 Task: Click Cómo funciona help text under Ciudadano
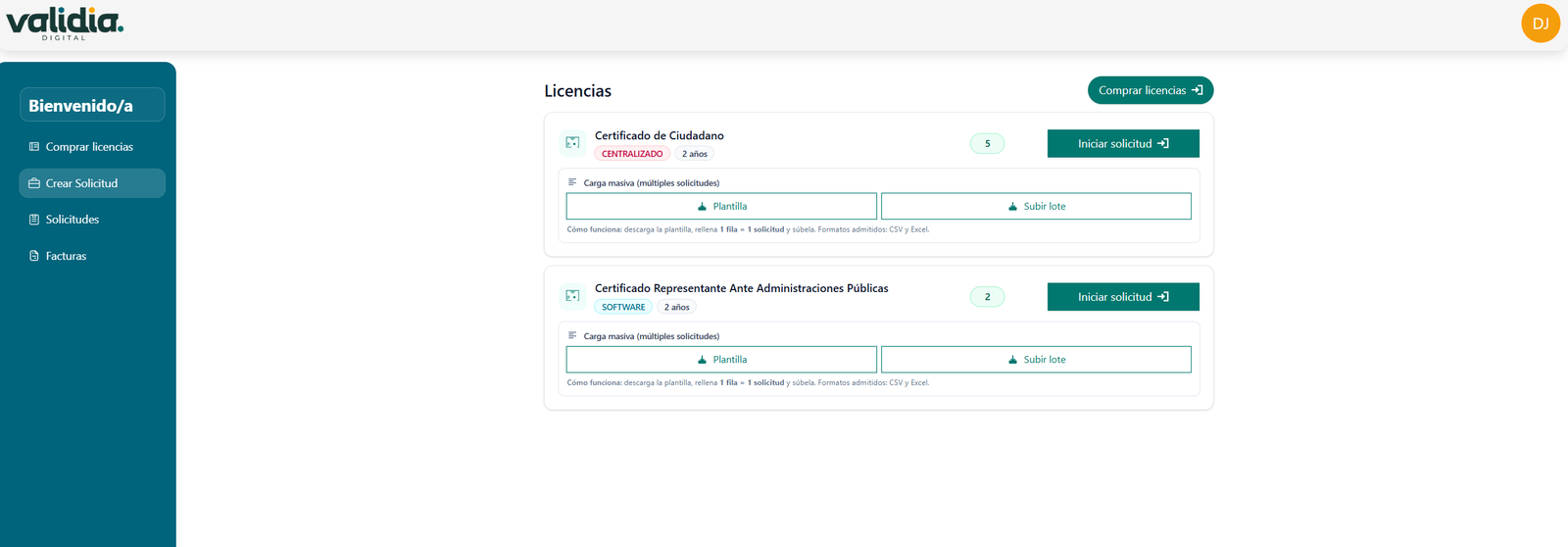pyautogui.click(x=748, y=229)
